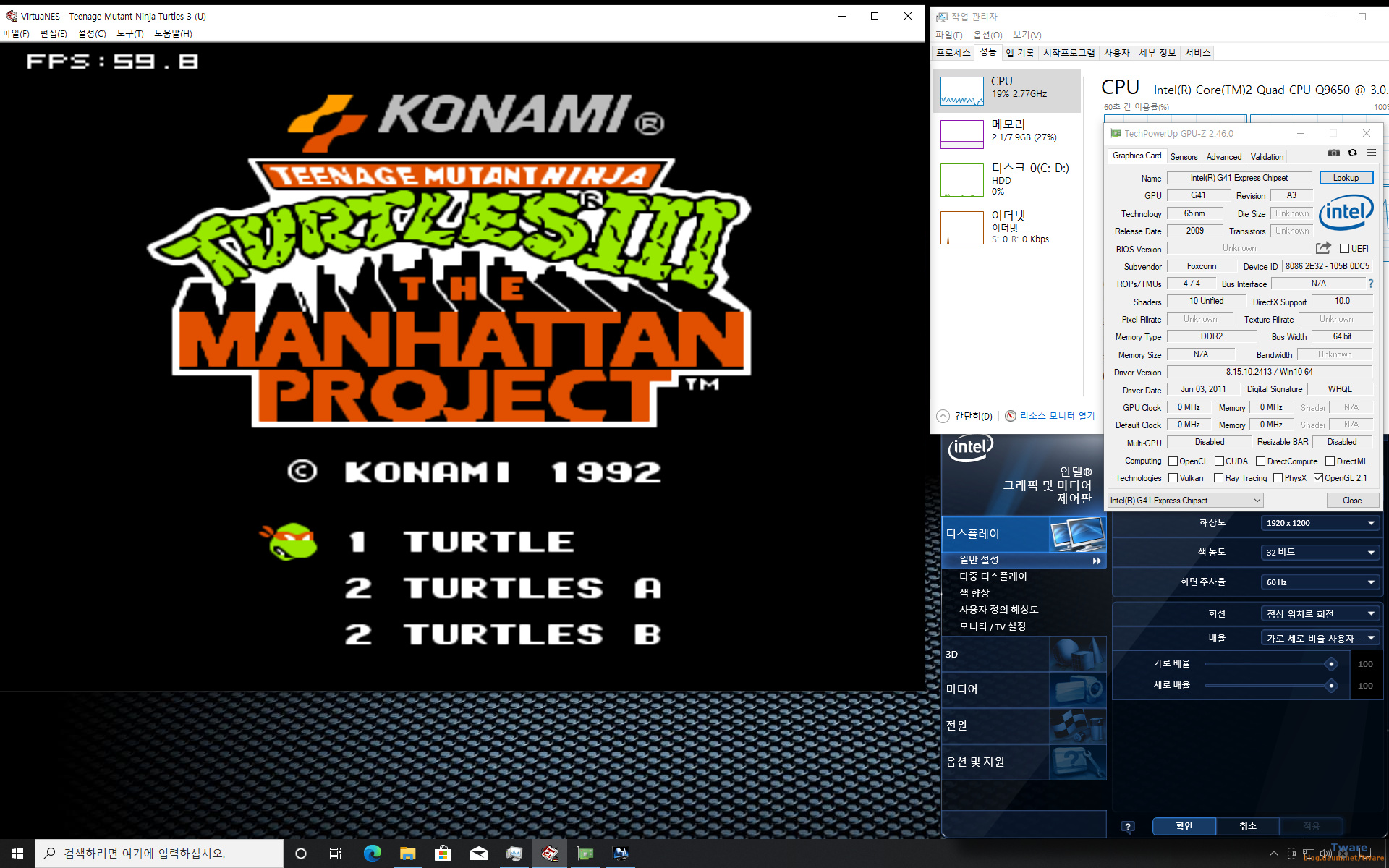Open File Explorer from taskbar
1389x868 pixels.
(x=407, y=854)
